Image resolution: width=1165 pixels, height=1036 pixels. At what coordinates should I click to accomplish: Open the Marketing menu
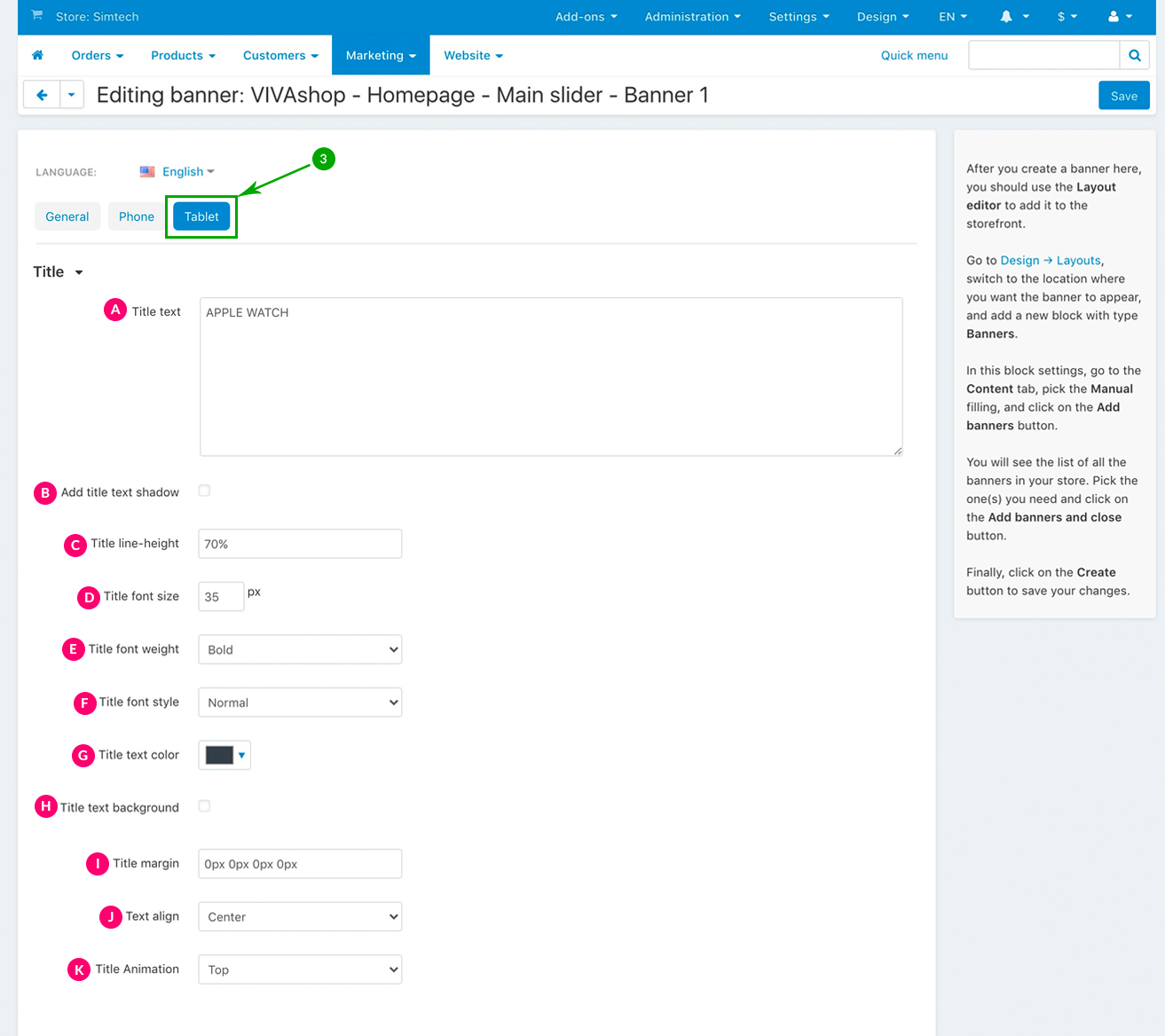click(x=381, y=55)
